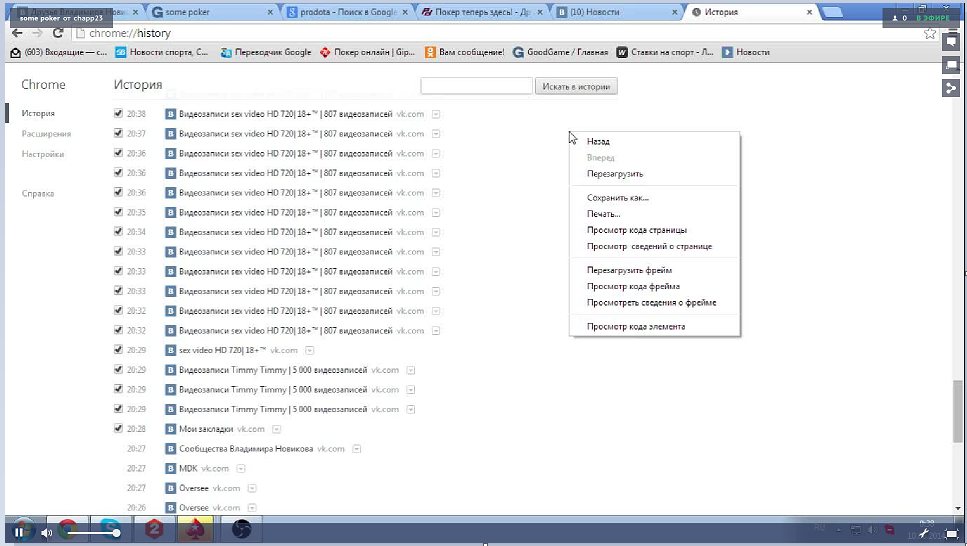
Task: Open Справка in the Chrome sidebar
Action: 38,194
